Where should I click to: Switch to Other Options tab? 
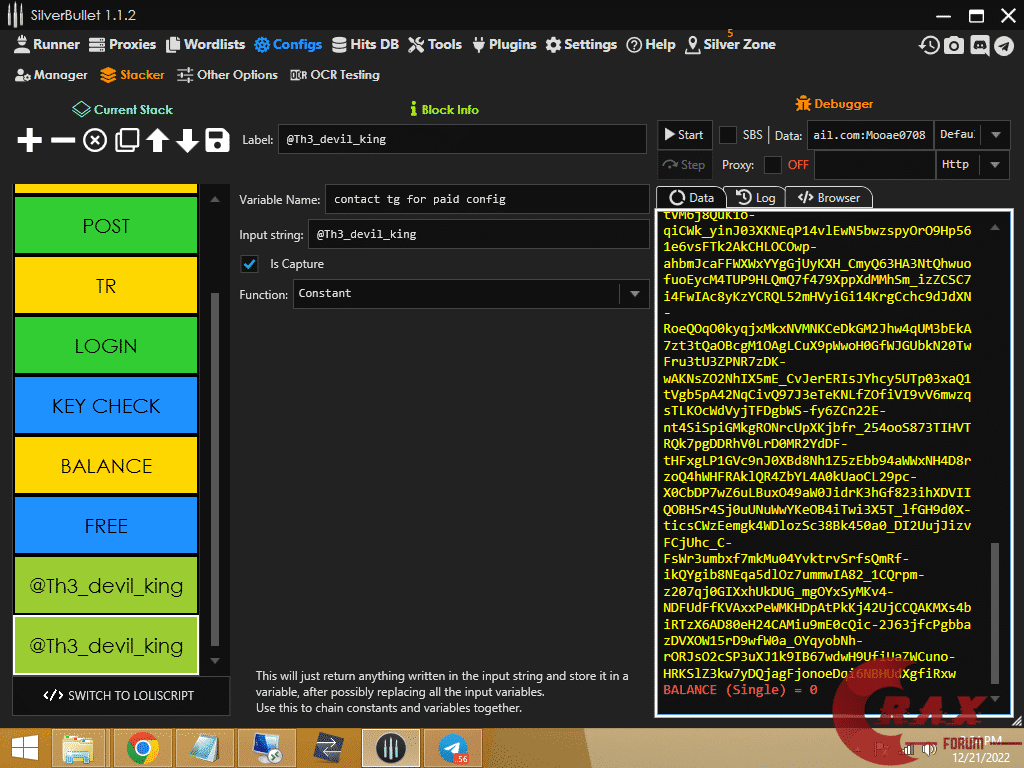coord(228,75)
